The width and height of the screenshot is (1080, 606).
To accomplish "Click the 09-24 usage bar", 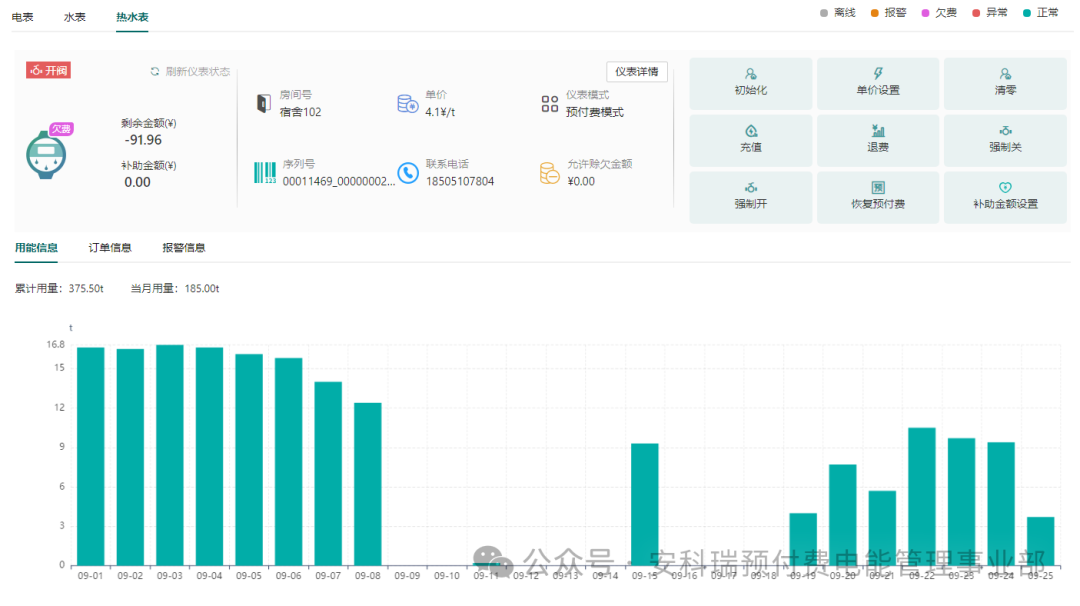I will 1001,504.
